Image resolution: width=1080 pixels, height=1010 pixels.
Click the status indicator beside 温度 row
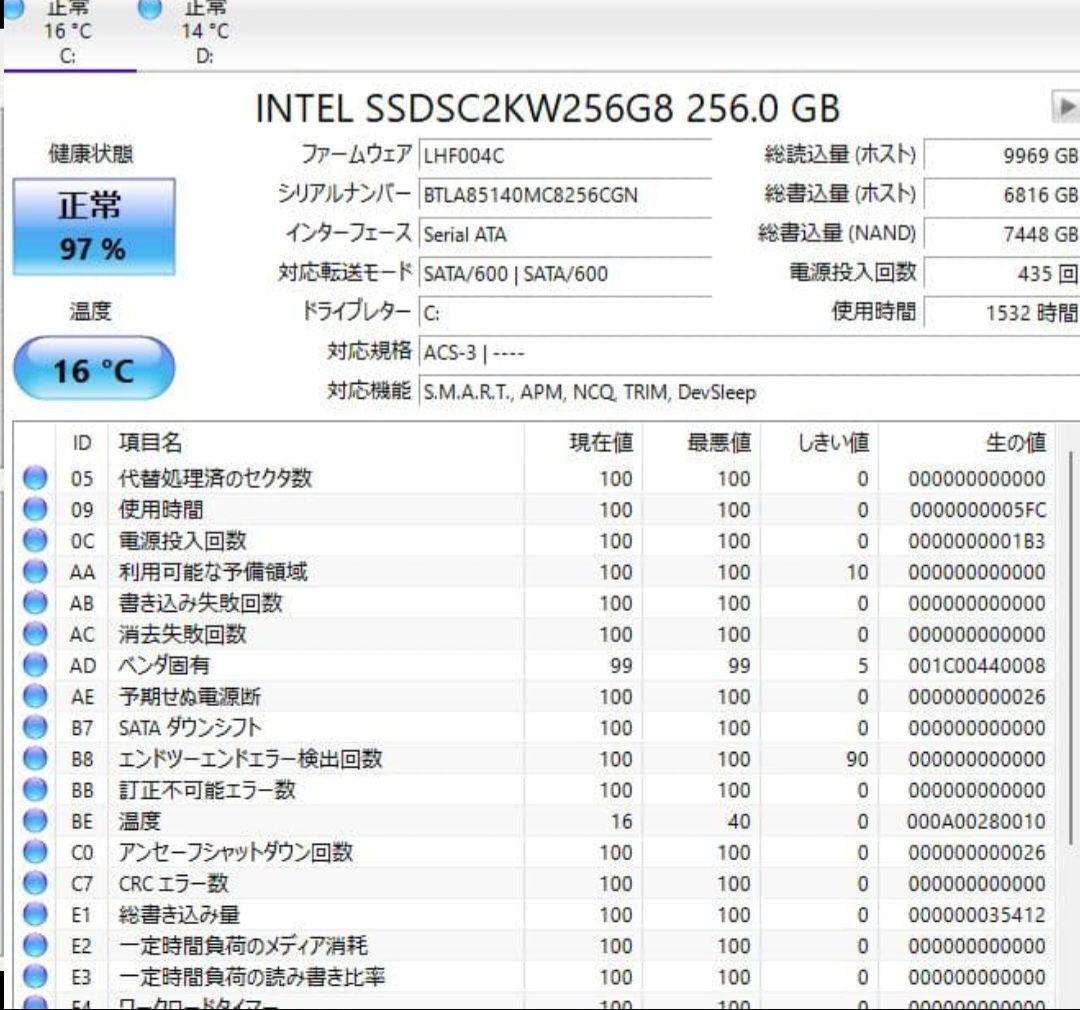tap(35, 821)
